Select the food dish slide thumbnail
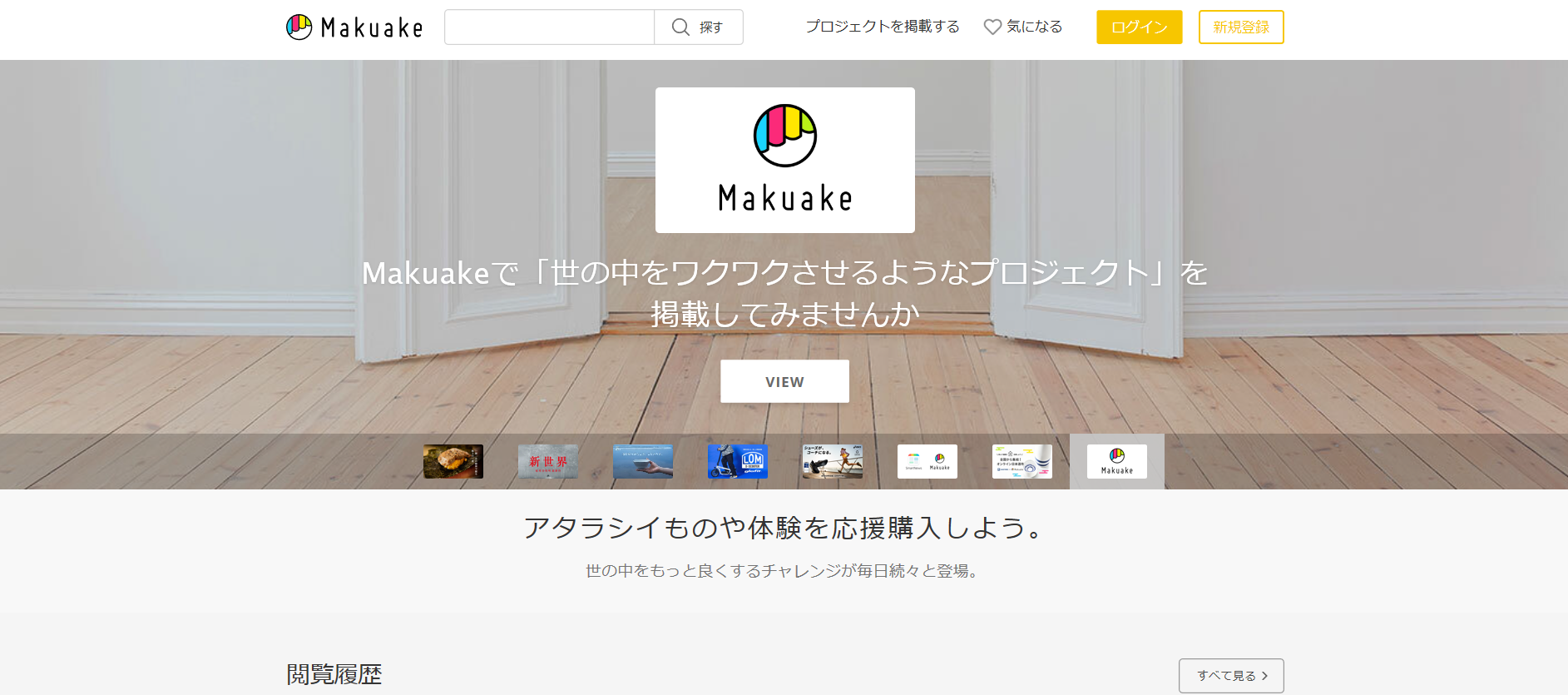The height and width of the screenshot is (695, 1568). [453, 461]
